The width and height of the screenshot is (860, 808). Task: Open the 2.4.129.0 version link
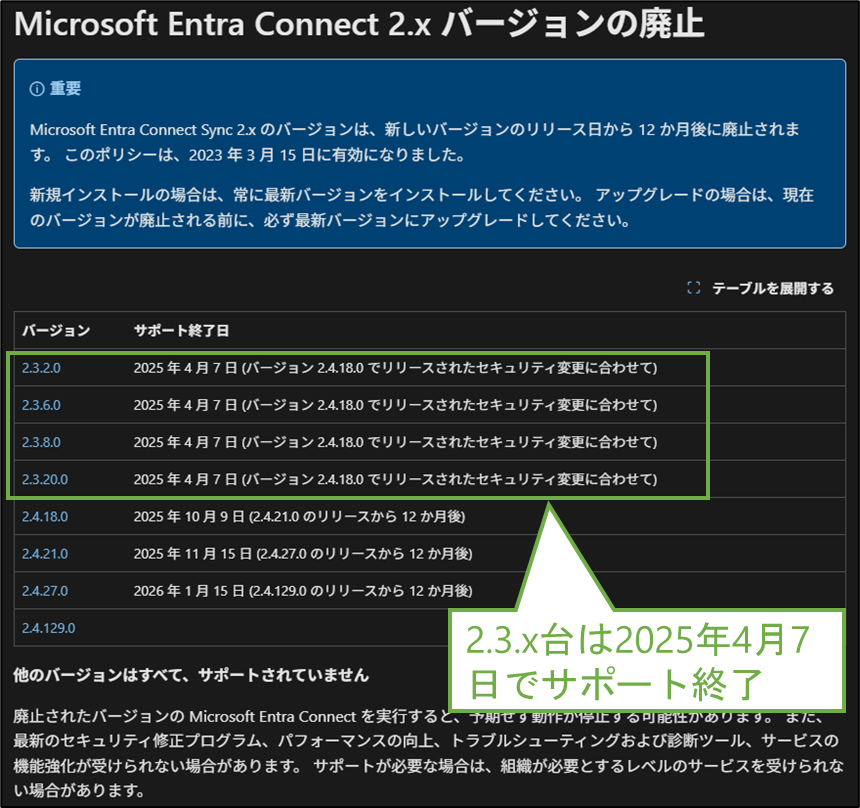[48, 629]
